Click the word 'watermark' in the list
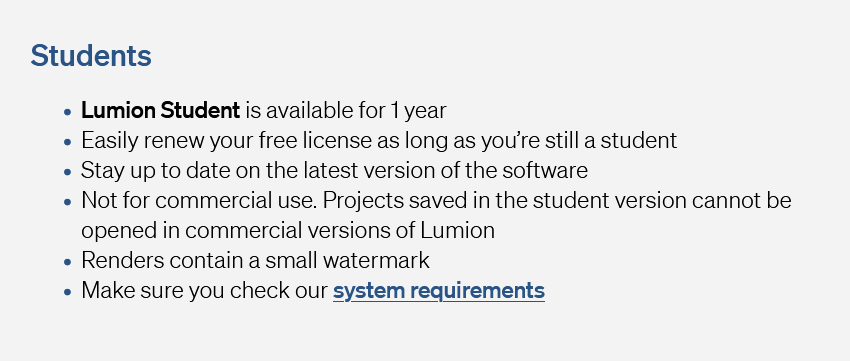850x361 pixels. coord(376,261)
